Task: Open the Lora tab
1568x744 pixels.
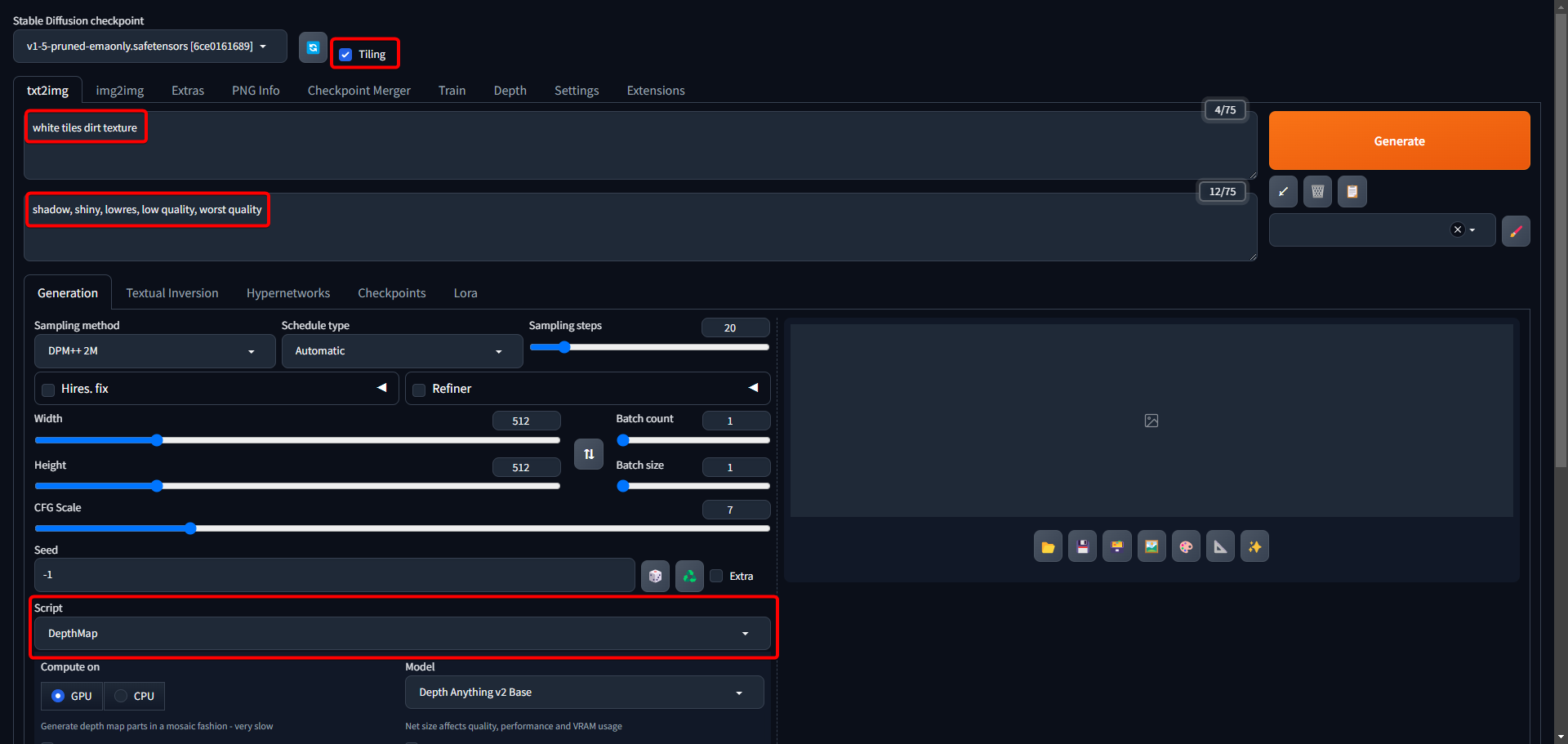Action: 465,293
